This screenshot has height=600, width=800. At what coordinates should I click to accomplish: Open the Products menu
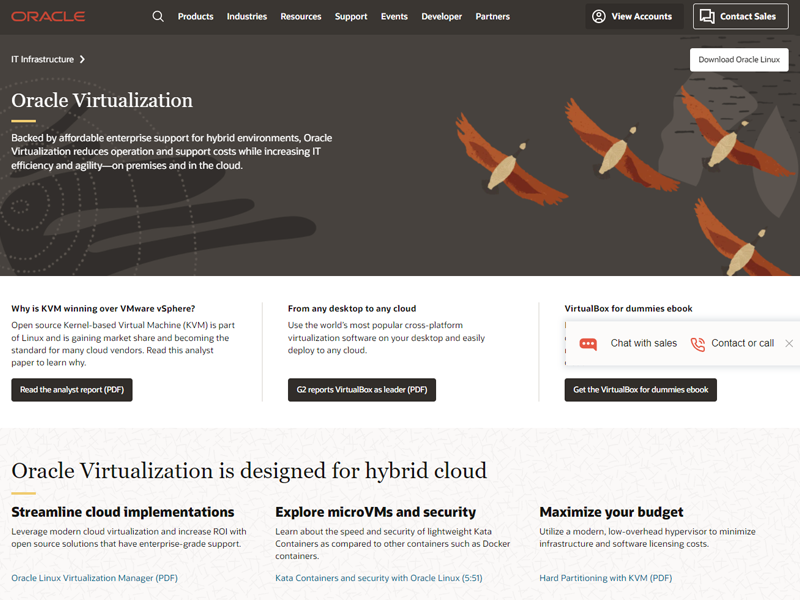coord(195,17)
